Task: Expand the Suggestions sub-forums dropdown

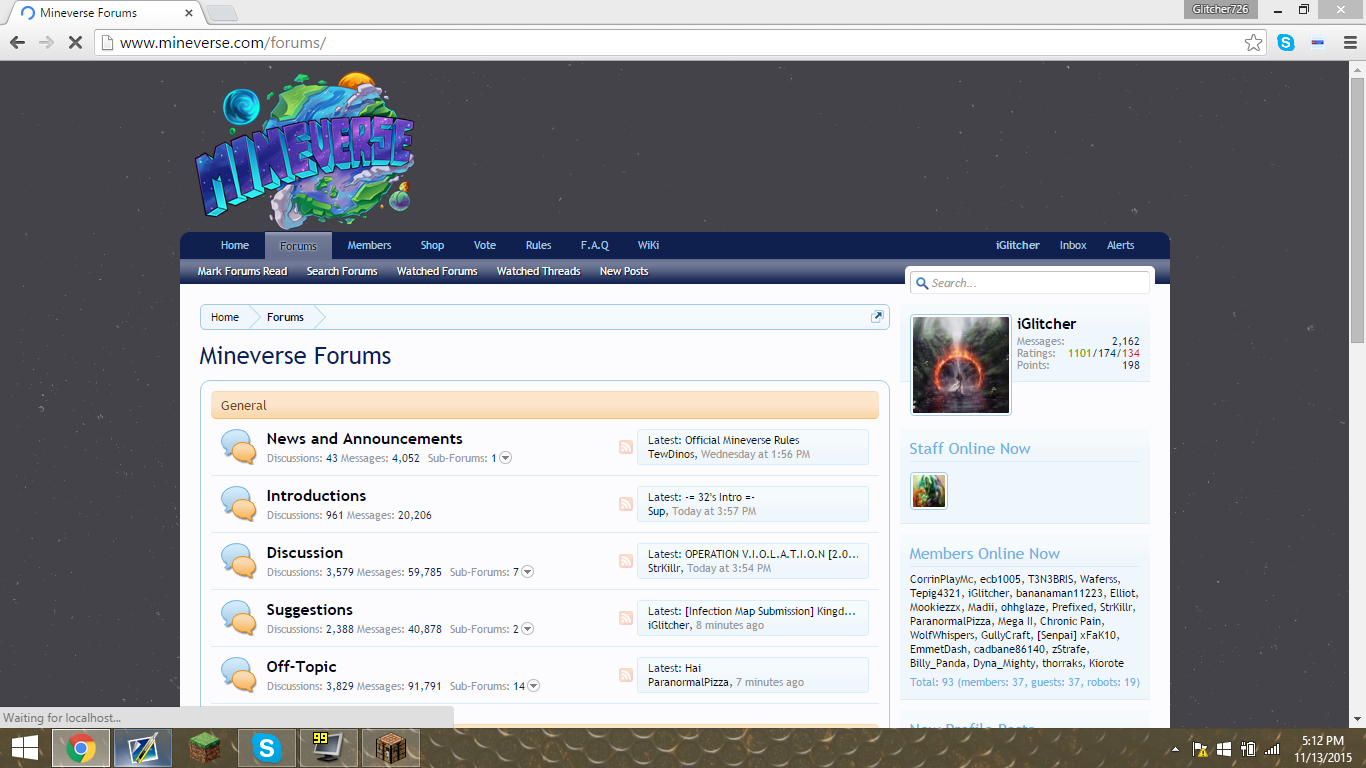Action: click(x=527, y=629)
